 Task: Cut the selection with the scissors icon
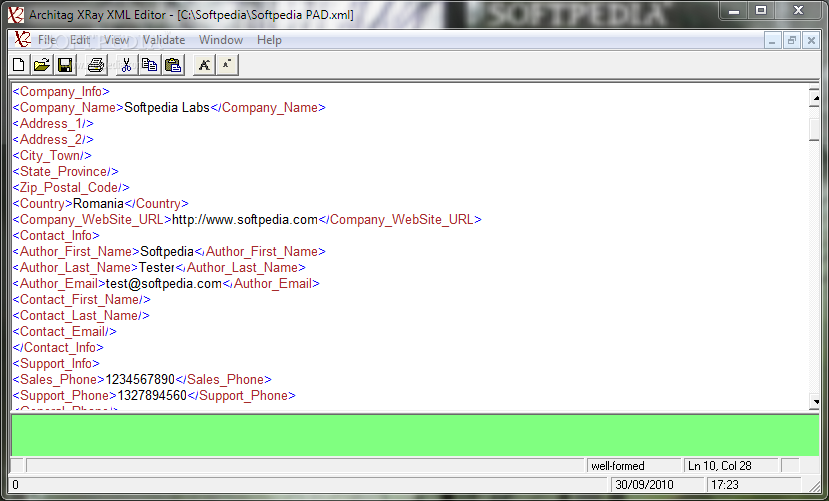click(x=126, y=65)
